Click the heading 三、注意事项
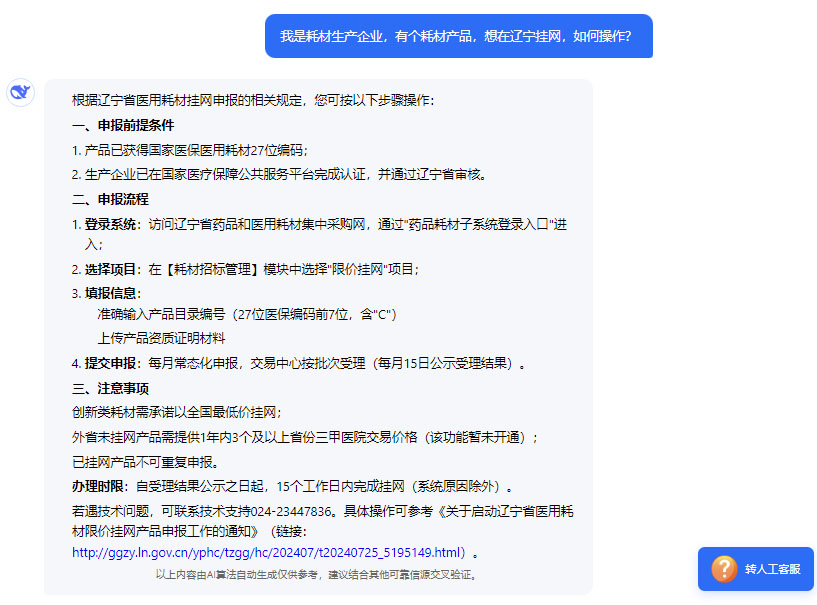817x605 pixels. (110, 388)
